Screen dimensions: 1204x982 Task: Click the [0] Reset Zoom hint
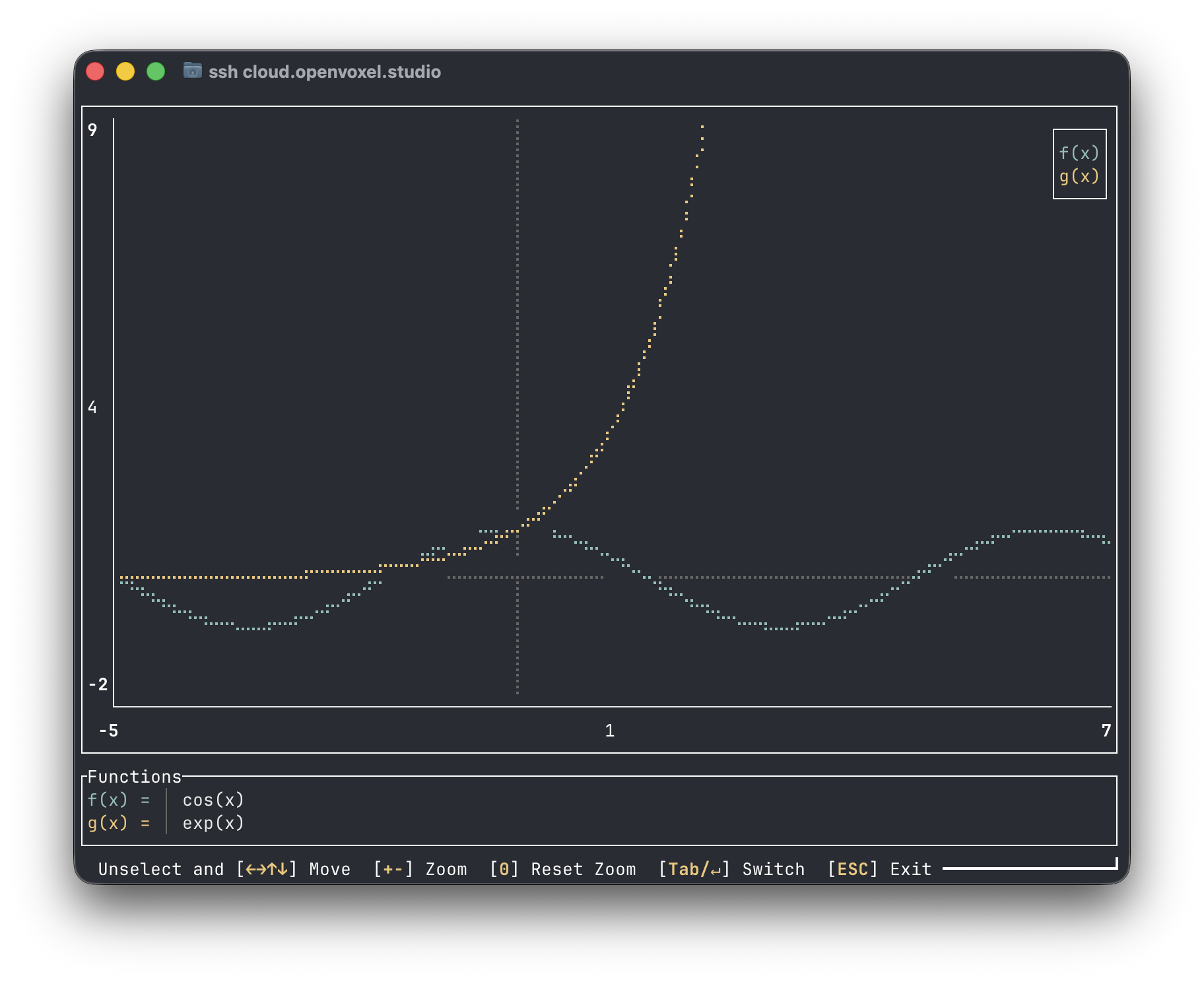point(563,869)
